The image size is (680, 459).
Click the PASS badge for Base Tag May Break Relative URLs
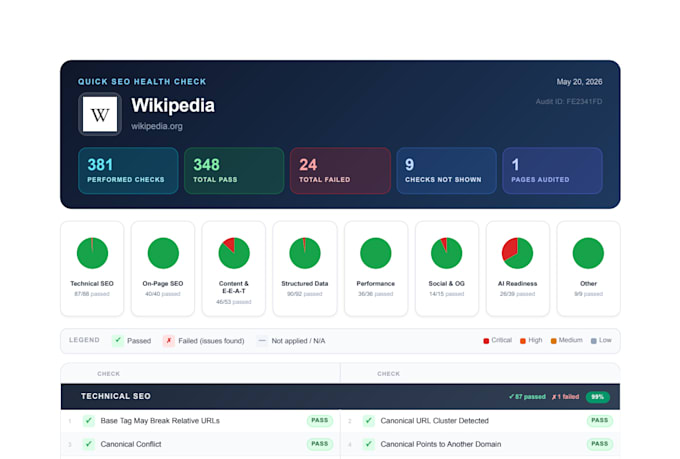click(x=320, y=420)
